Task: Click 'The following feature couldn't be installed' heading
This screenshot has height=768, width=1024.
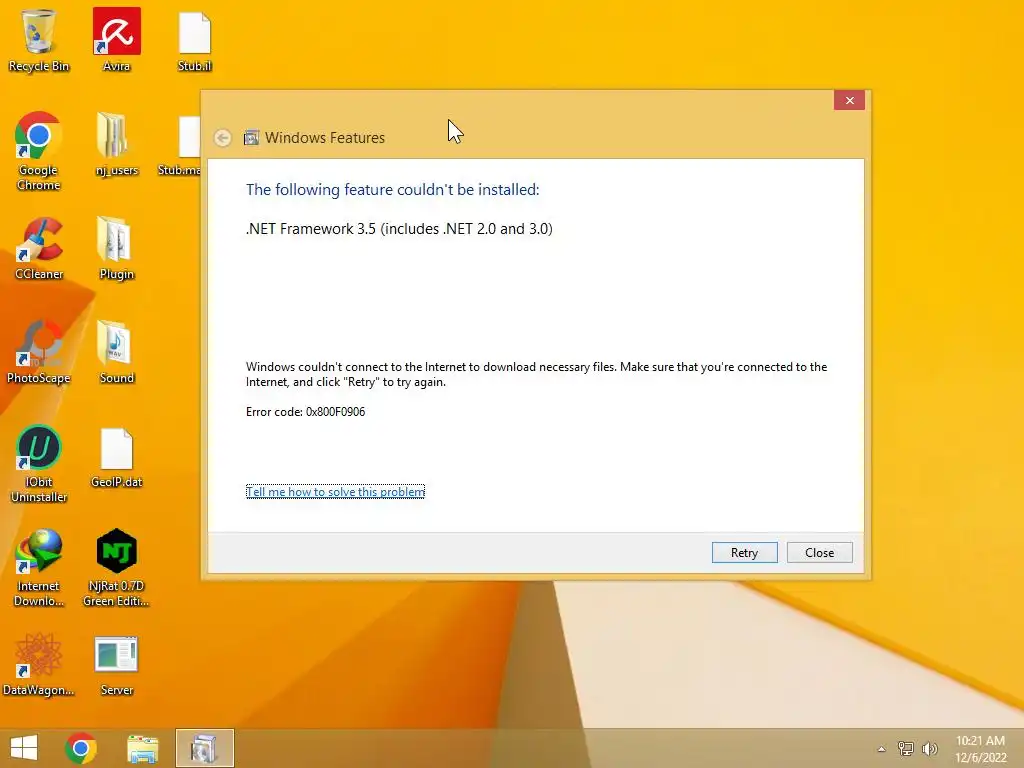Action: point(392,189)
